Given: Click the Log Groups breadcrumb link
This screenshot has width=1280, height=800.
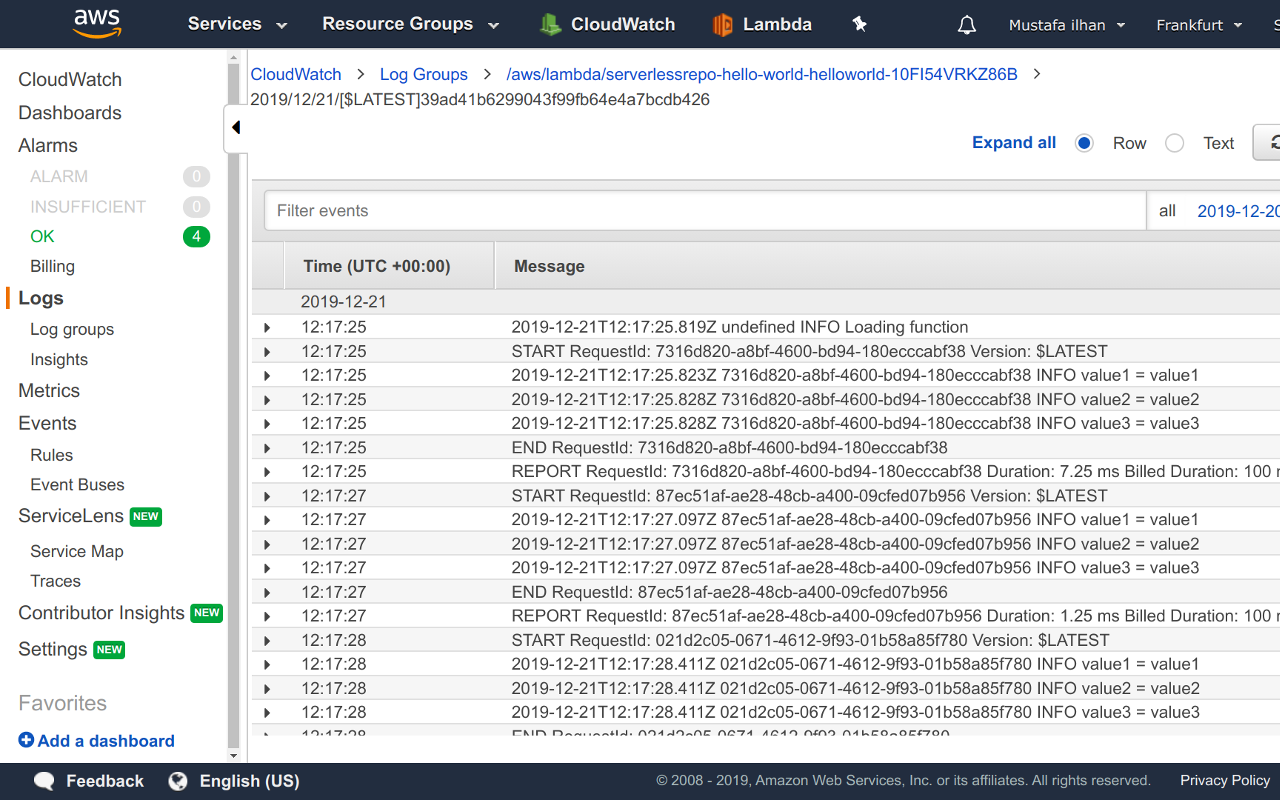Looking at the screenshot, I should pos(424,74).
